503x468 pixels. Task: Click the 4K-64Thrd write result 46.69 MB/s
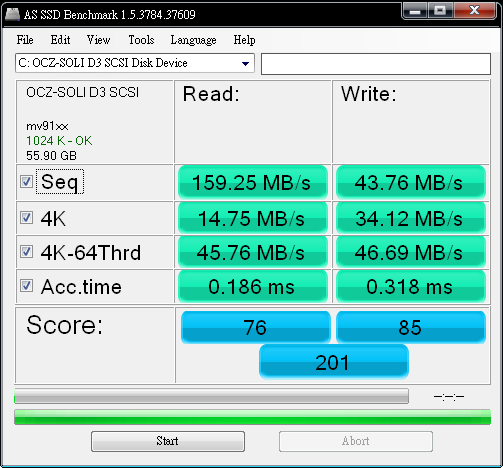[x=411, y=252]
